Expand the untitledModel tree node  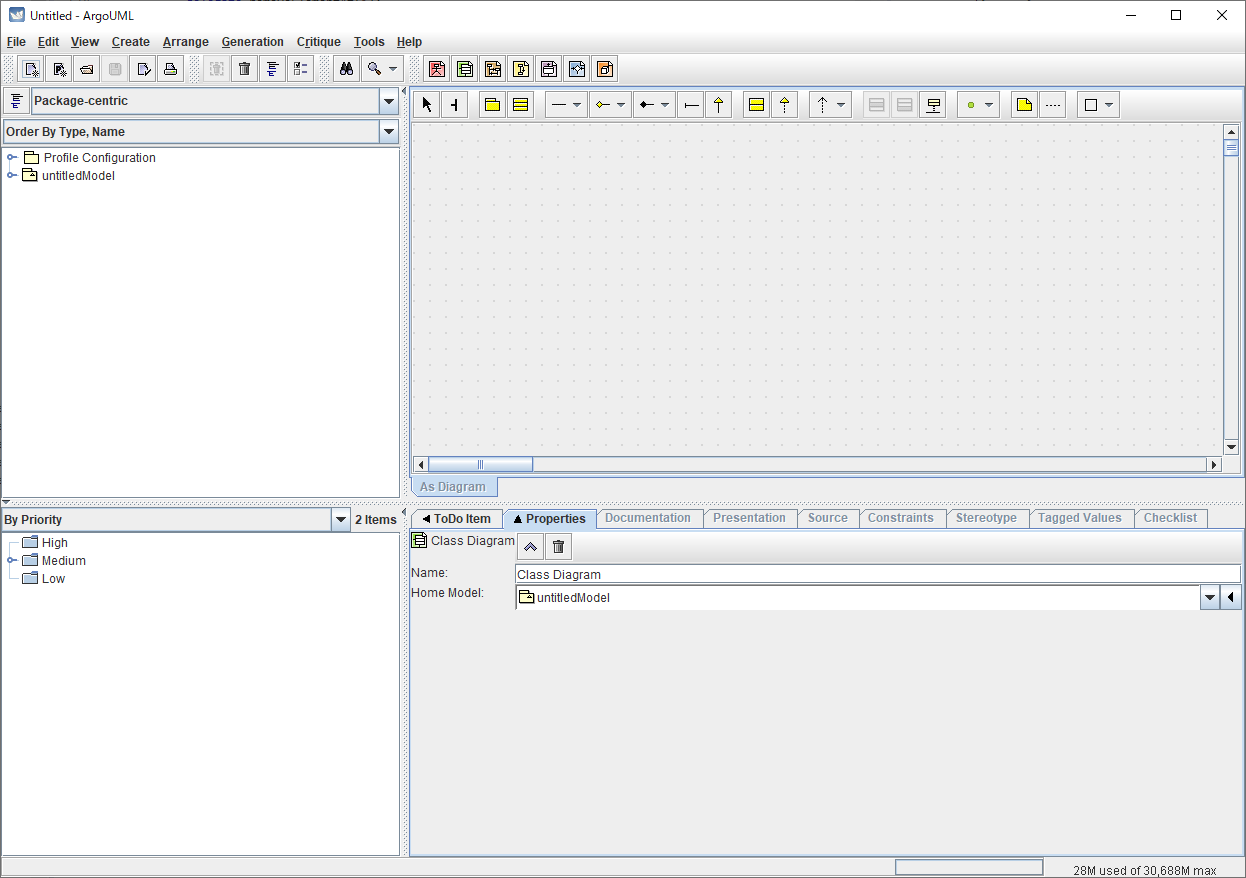click(x=12, y=176)
